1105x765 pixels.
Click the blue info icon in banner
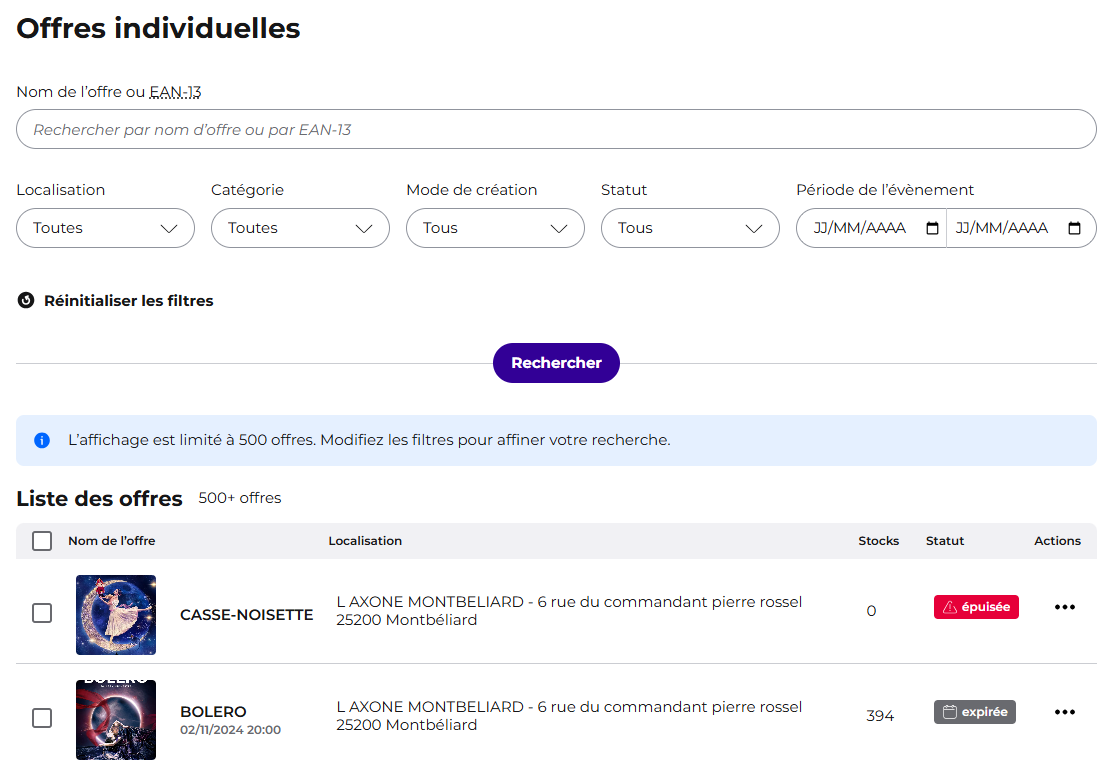pyautogui.click(x=42, y=440)
